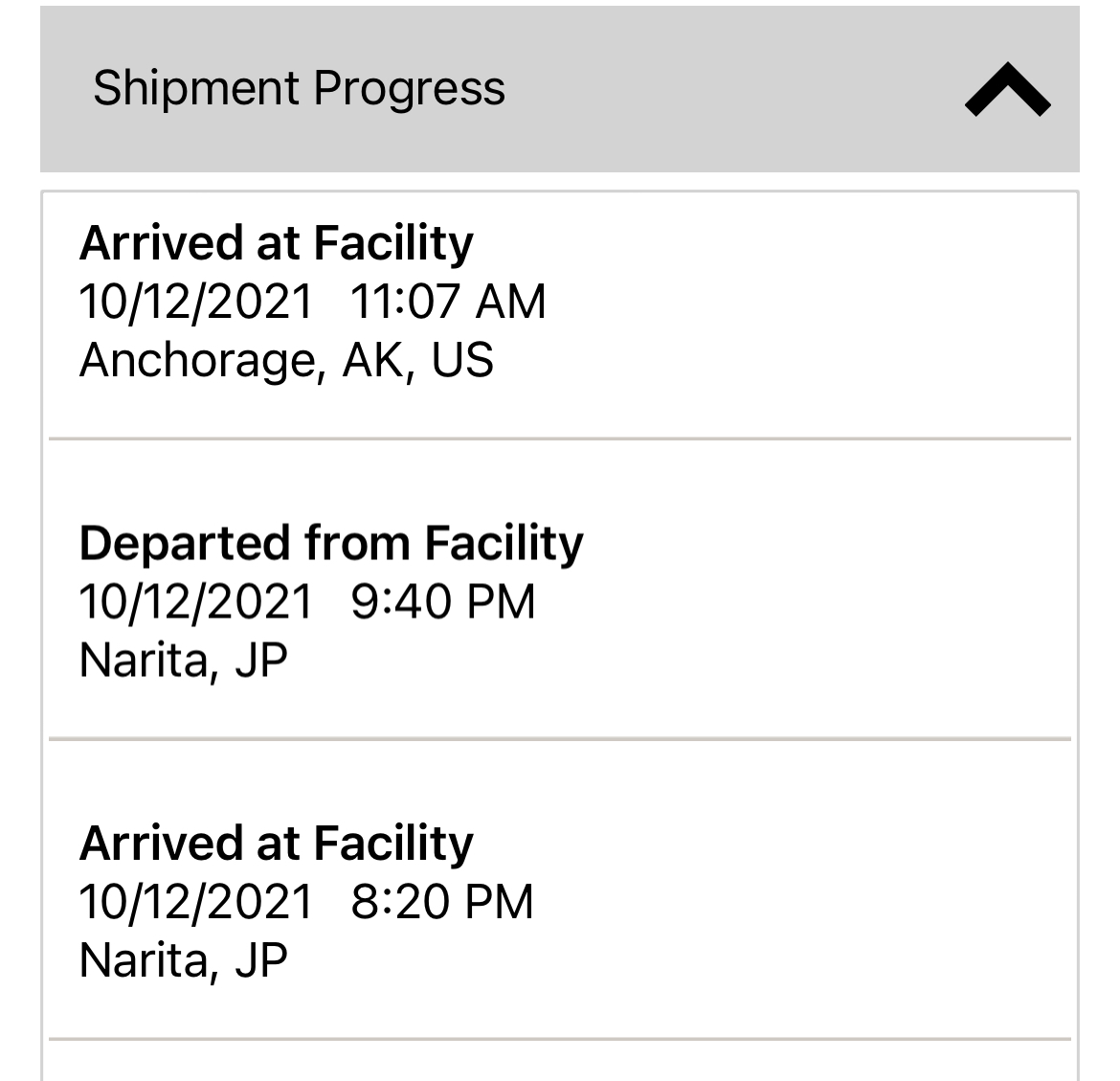1120x1081 pixels.
Task: Open the Departed from Facility entry heading
Action: pyautogui.click(x=331, y=543)
